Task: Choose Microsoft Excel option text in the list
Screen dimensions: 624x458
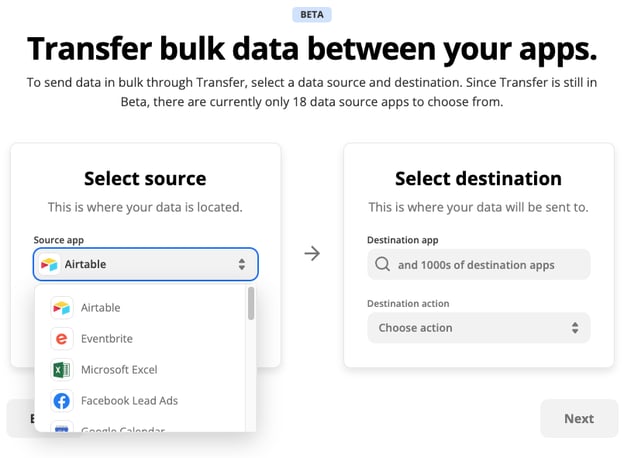Action: pyautogui.click(x=119, y=370)
